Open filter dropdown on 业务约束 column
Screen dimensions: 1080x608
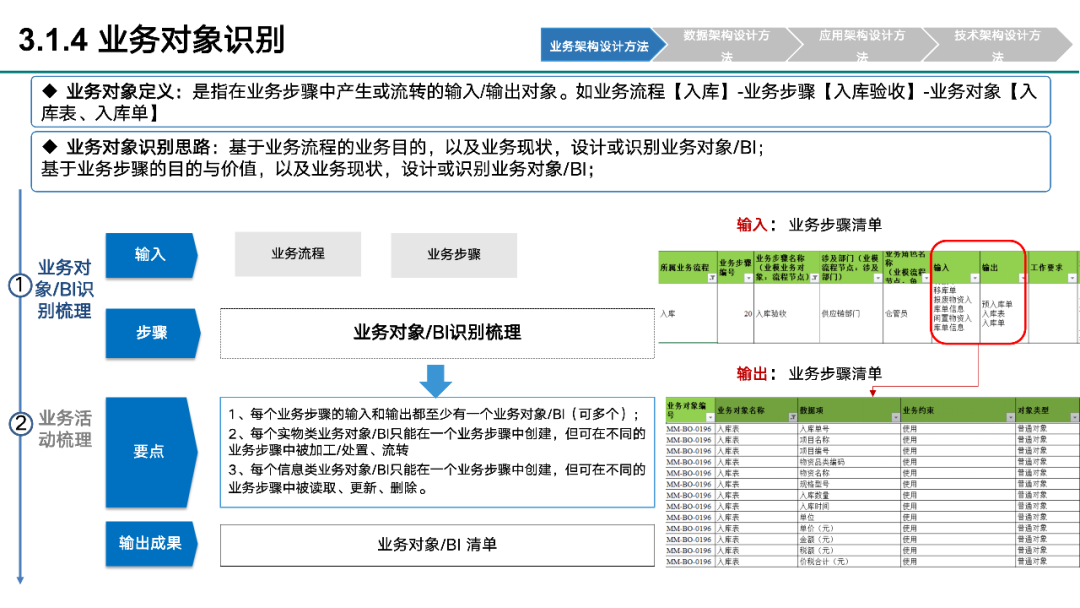[1010, 417]
